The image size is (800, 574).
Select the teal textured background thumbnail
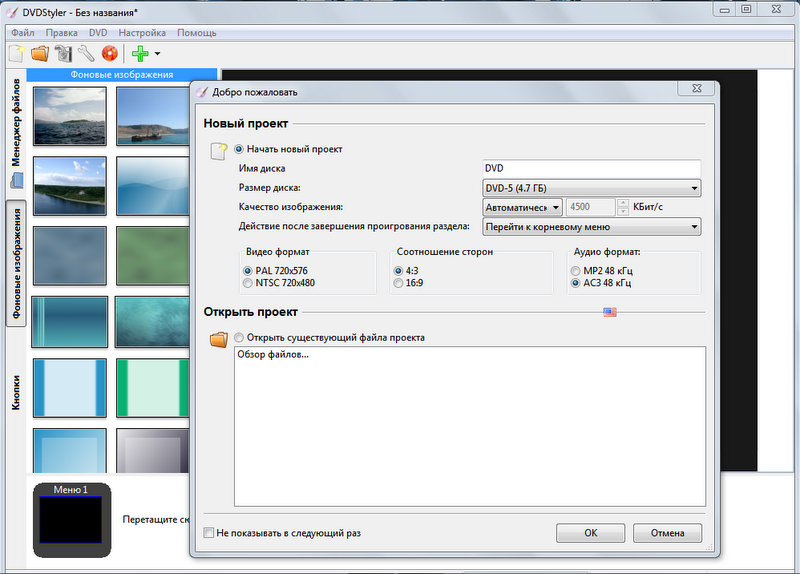(153, 322)
